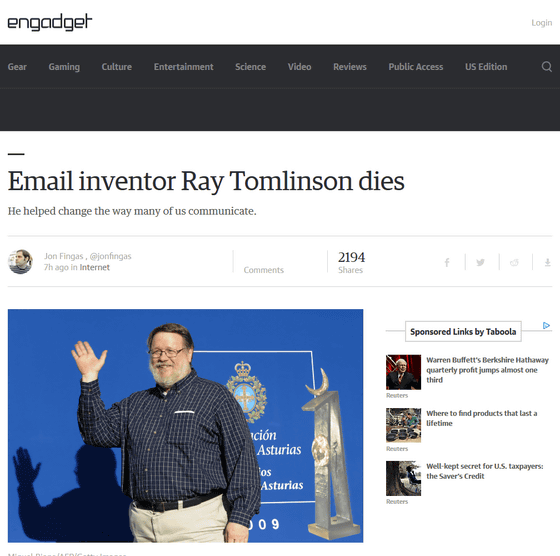The width and height of the screenshot is (560, 556).
Task: Select the Science nav item
Action: (250, 67)
